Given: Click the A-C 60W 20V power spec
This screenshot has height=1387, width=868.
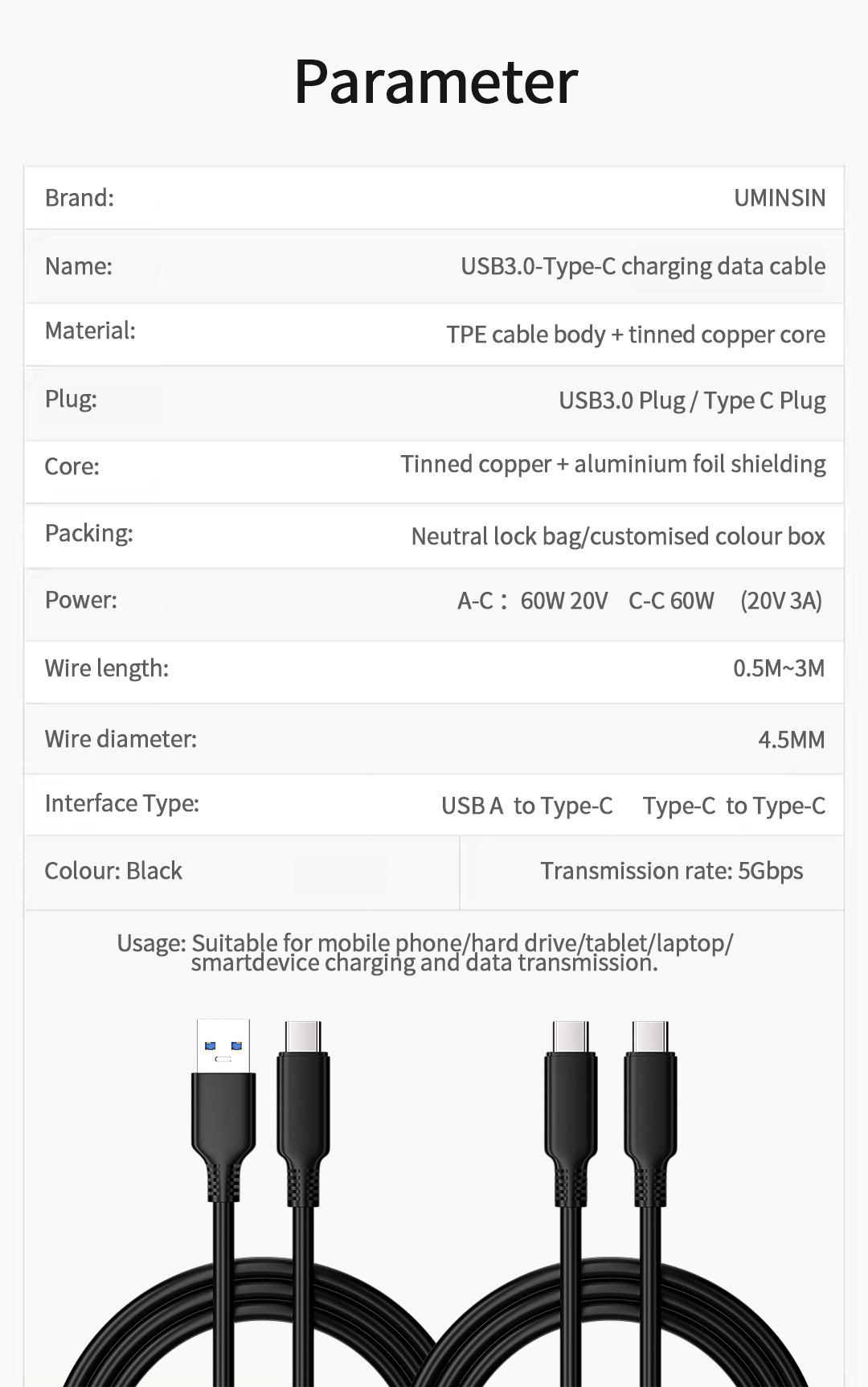Looking at the screenshot, I should click(532, 601).
